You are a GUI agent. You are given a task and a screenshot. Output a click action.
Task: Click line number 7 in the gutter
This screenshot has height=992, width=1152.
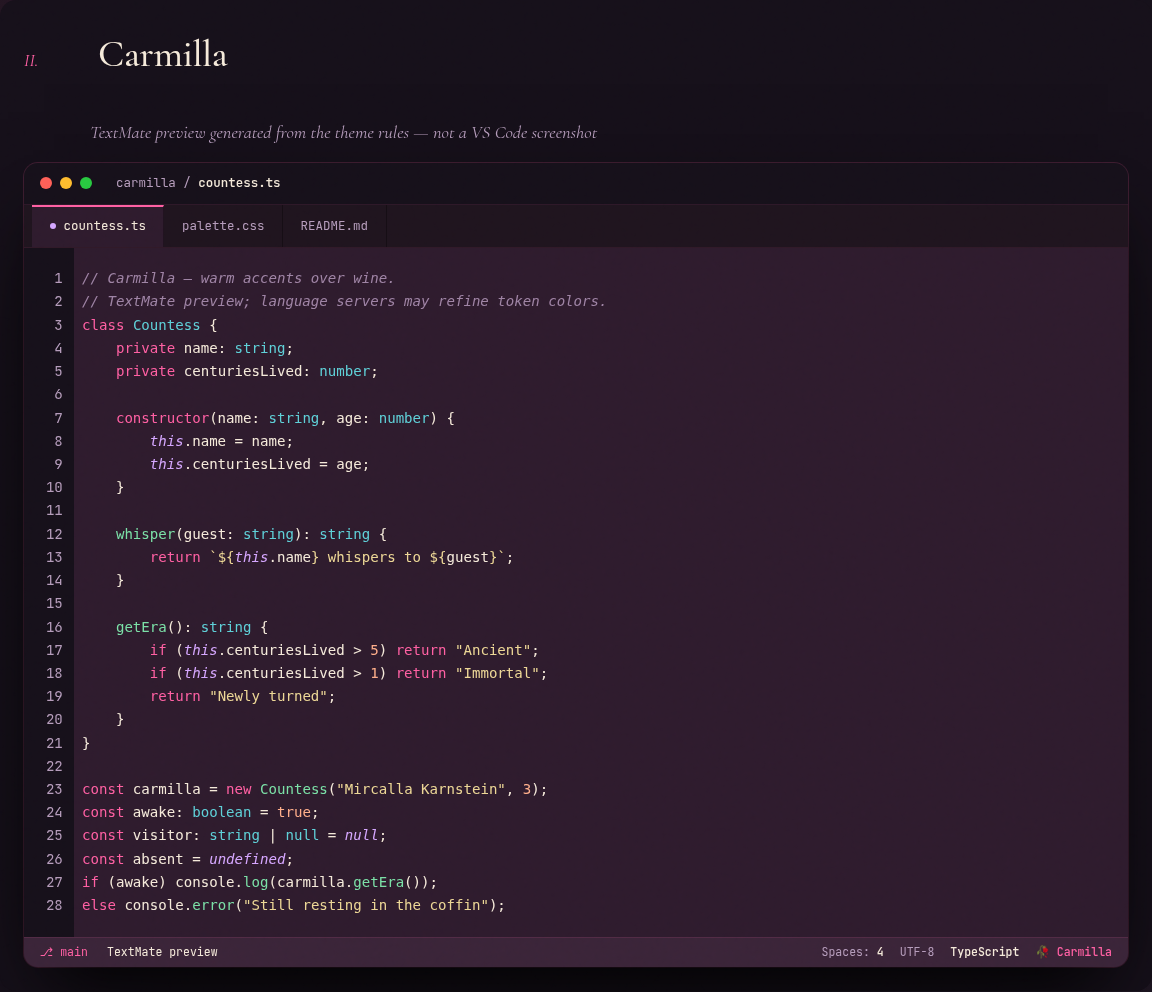coord(58,418)
